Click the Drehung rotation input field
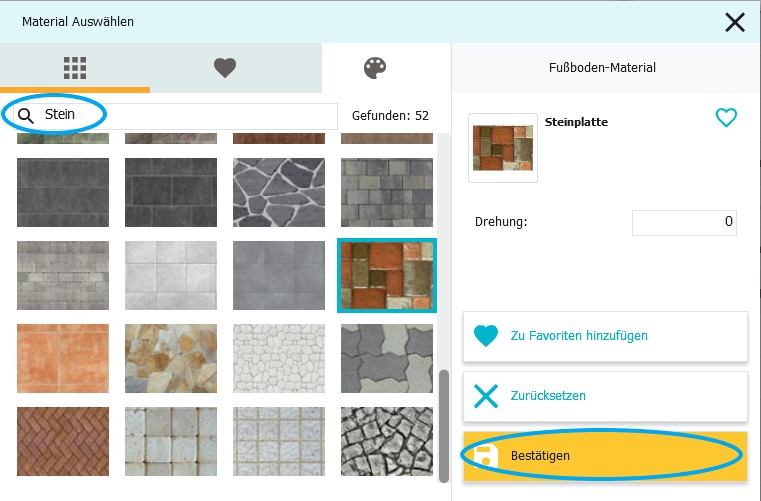 tap(684, 222)
